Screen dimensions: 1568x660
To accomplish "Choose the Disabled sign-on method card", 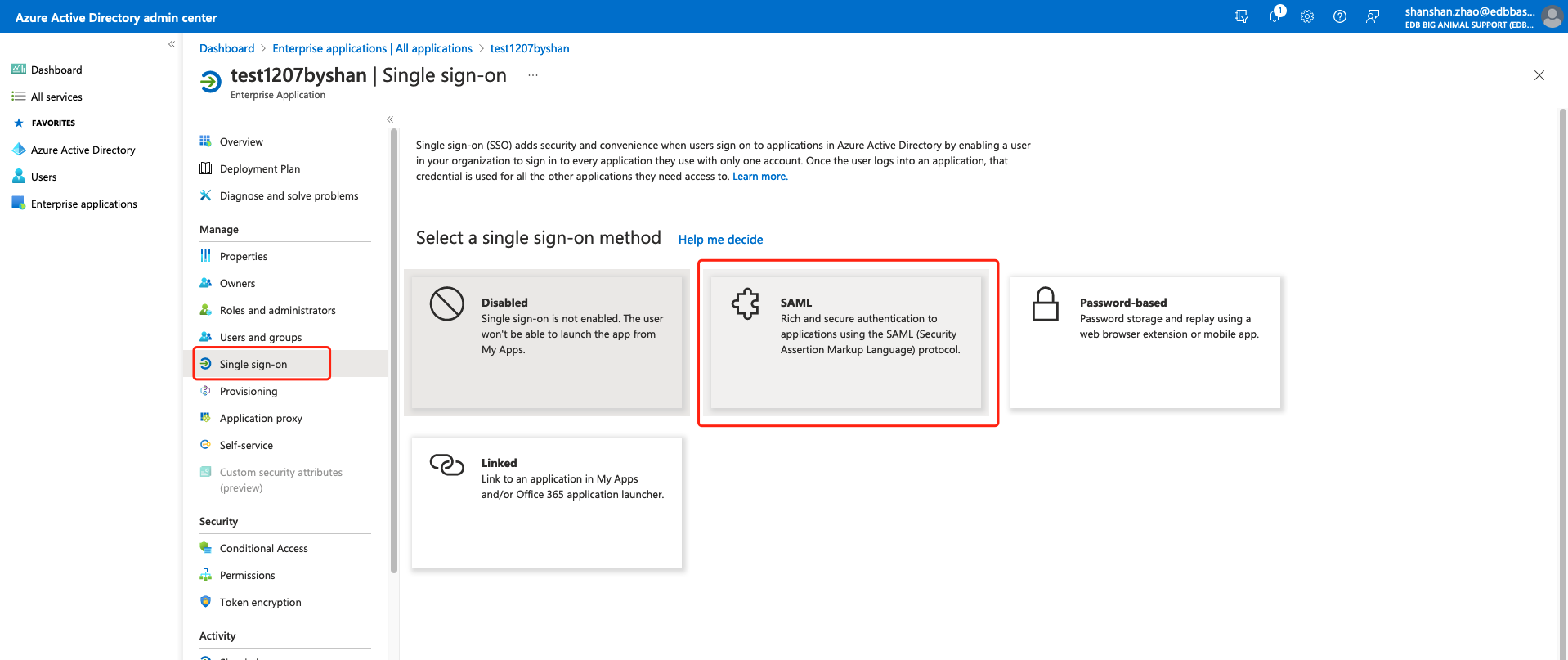I will tap(547, 343).
